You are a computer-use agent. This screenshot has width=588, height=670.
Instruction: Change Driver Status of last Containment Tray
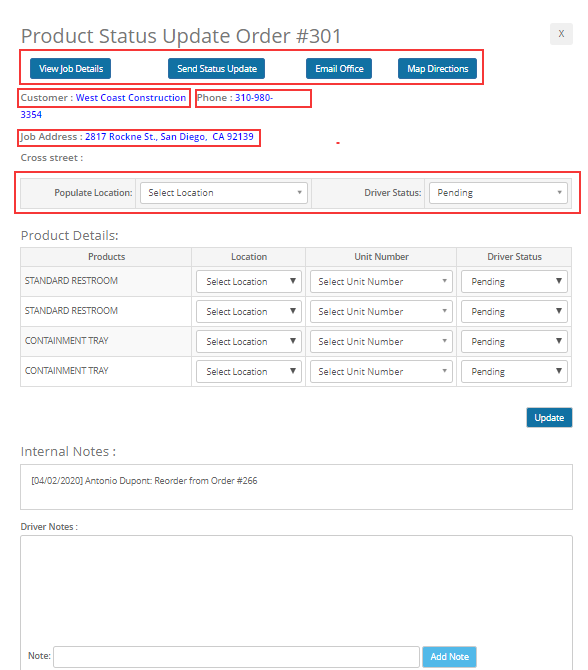coord(514,371)
